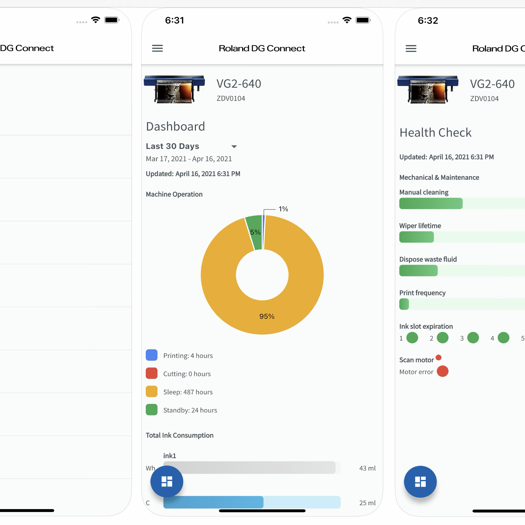The image size is (525, 525).
Task: Tap the small red dot beside Scan motor
Action: coord(438,357)
